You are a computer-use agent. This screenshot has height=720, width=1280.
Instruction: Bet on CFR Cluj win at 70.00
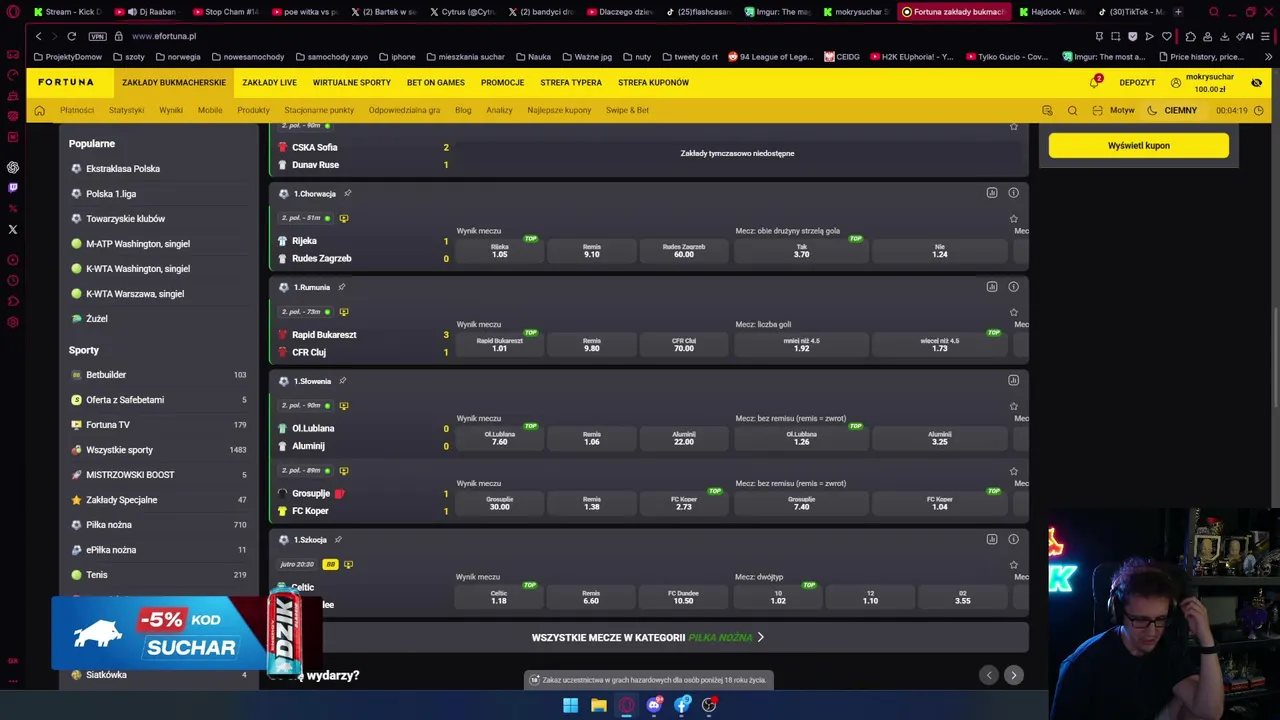pos(683,344)
